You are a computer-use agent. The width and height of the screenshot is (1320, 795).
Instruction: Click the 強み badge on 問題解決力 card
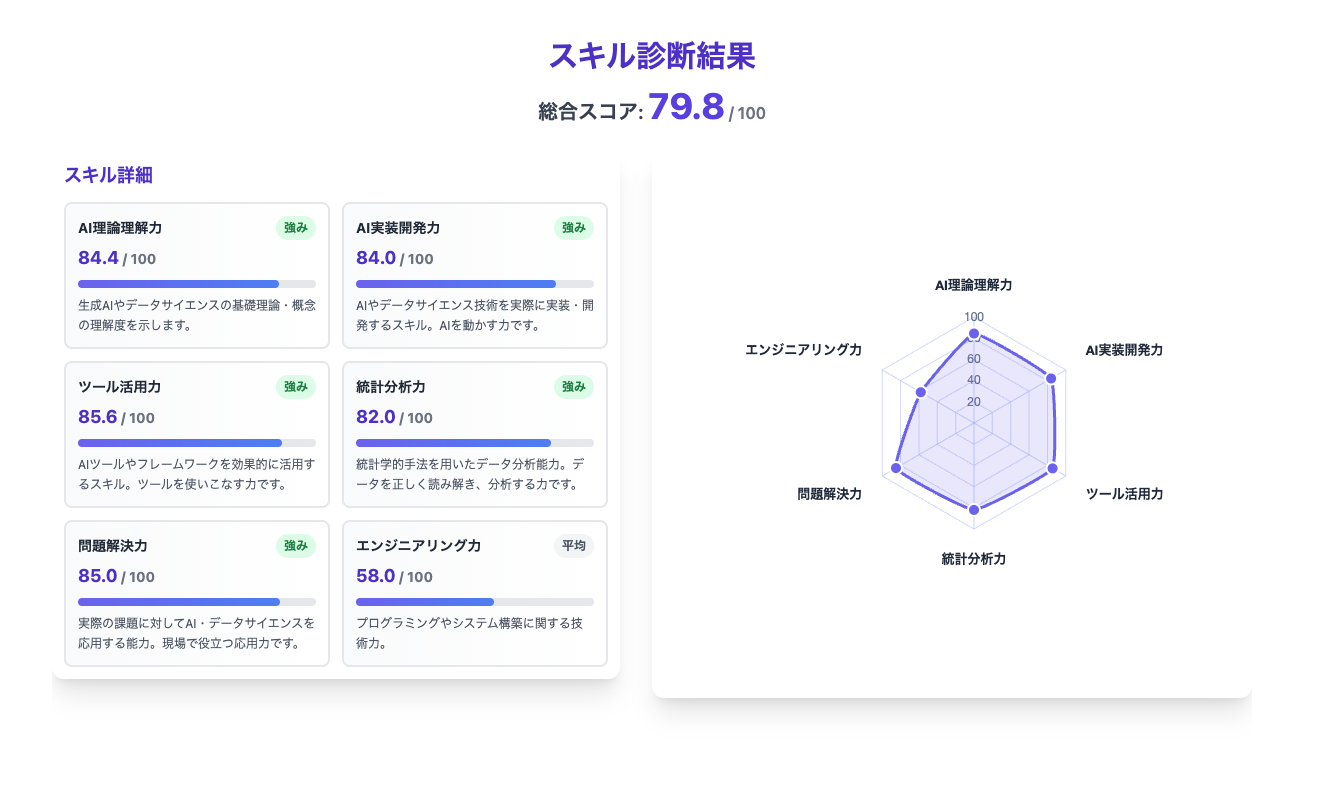point(296,546)
